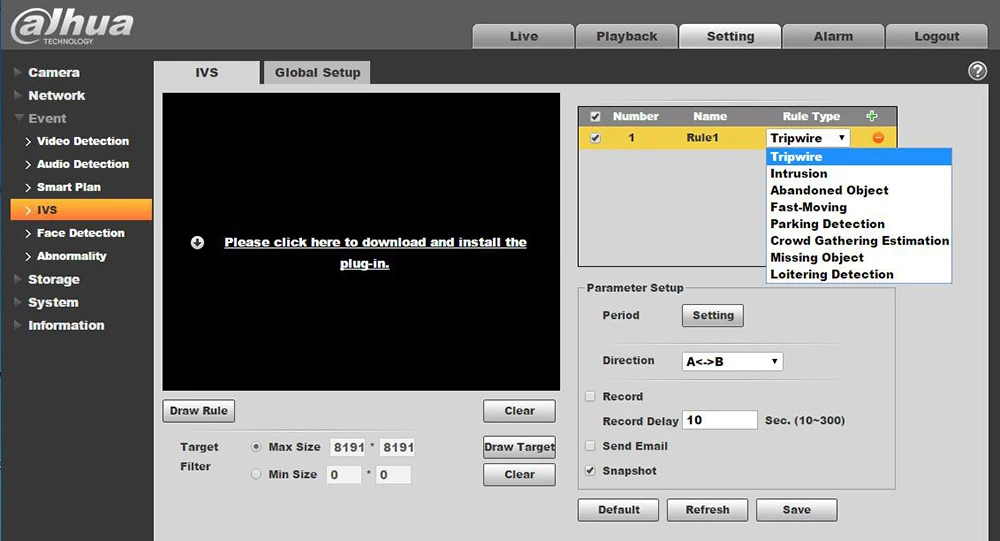Toggle the select-all checkbox in rule header
Screen dimensions: 1000x541
(x=595, y=117)
